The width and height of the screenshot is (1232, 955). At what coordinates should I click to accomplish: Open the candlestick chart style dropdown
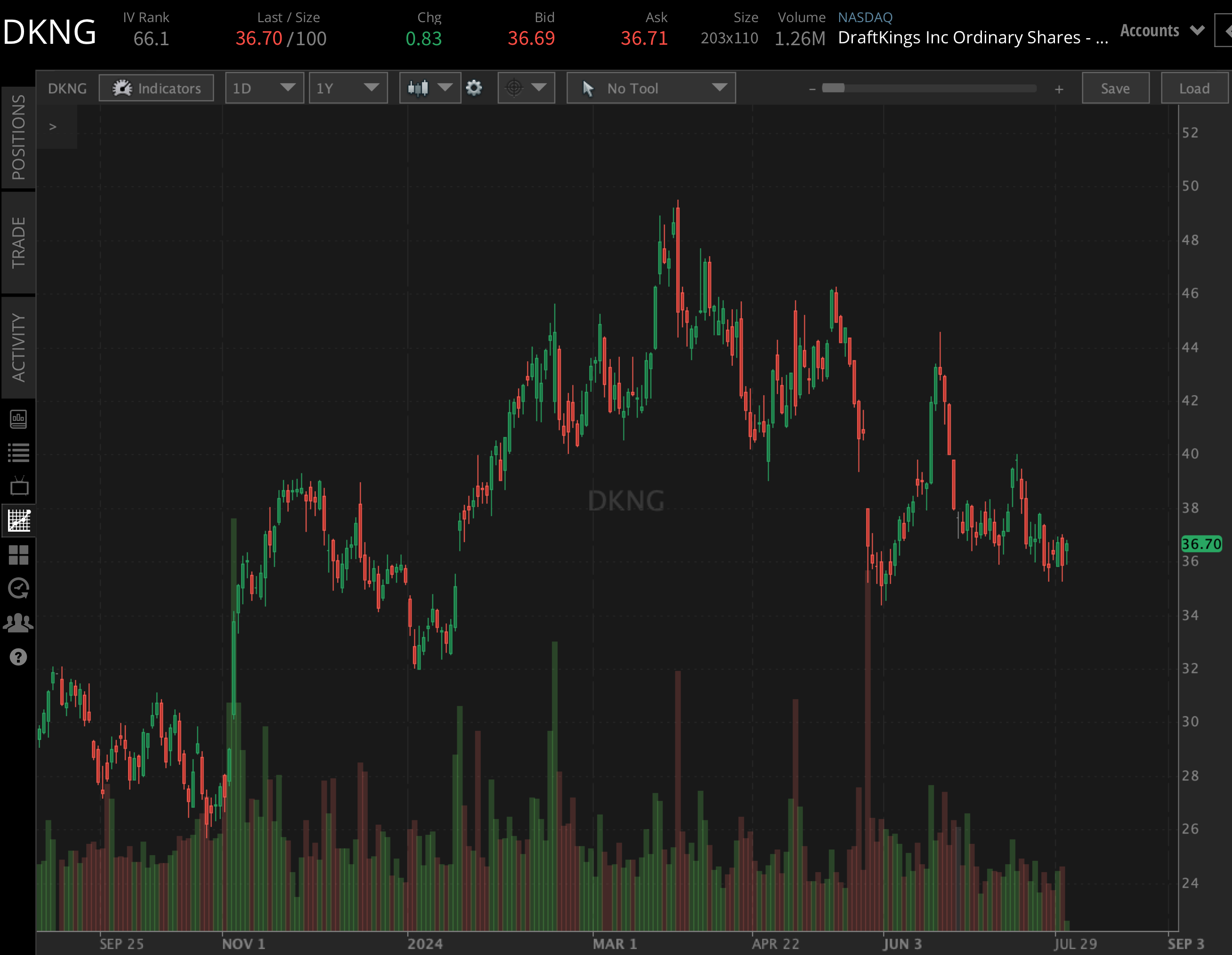[x=430, y=88]
